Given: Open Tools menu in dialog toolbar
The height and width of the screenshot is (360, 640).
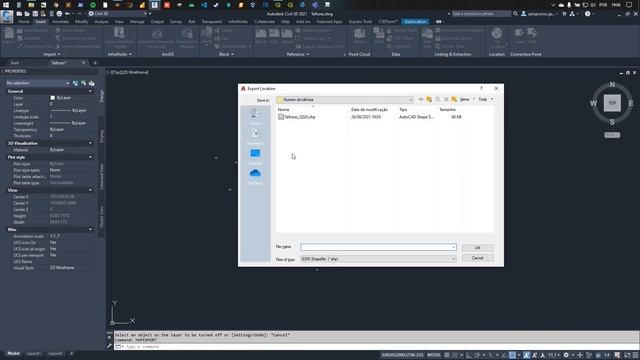Looking at the screenshot, I should (x=485, y=99).
